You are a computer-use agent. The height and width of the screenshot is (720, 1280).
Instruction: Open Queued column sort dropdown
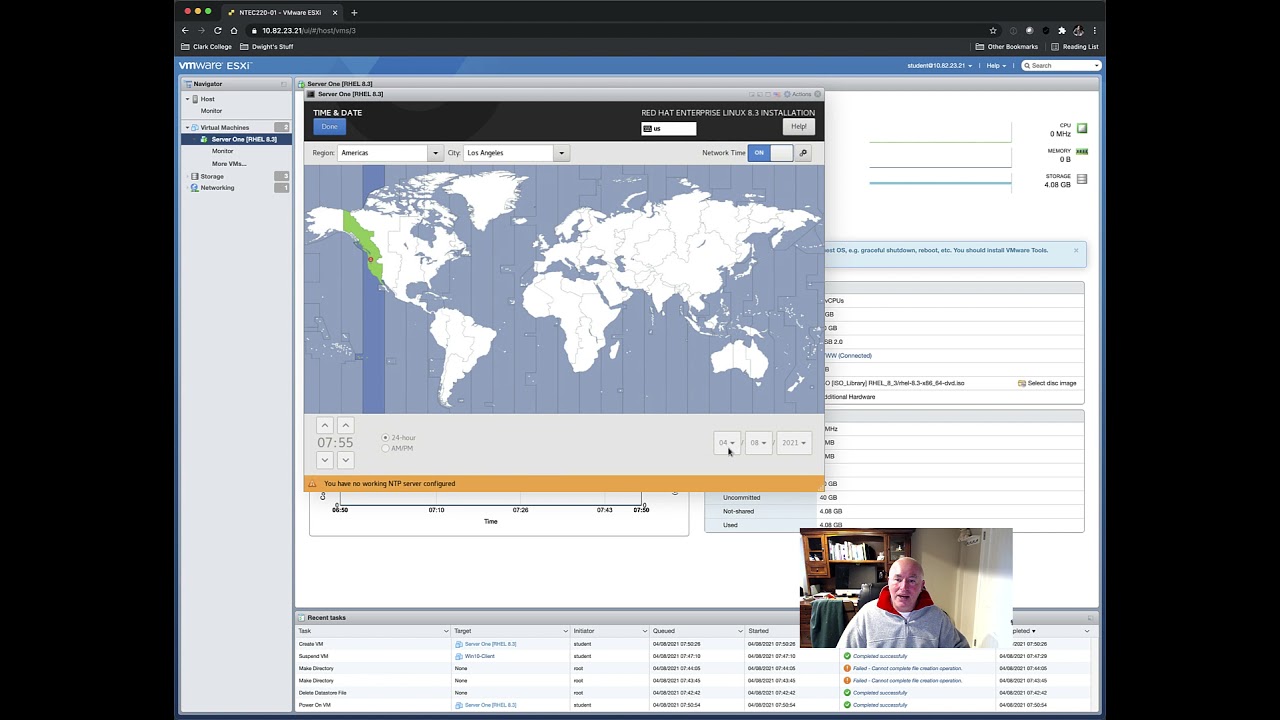tap(740, 631)
